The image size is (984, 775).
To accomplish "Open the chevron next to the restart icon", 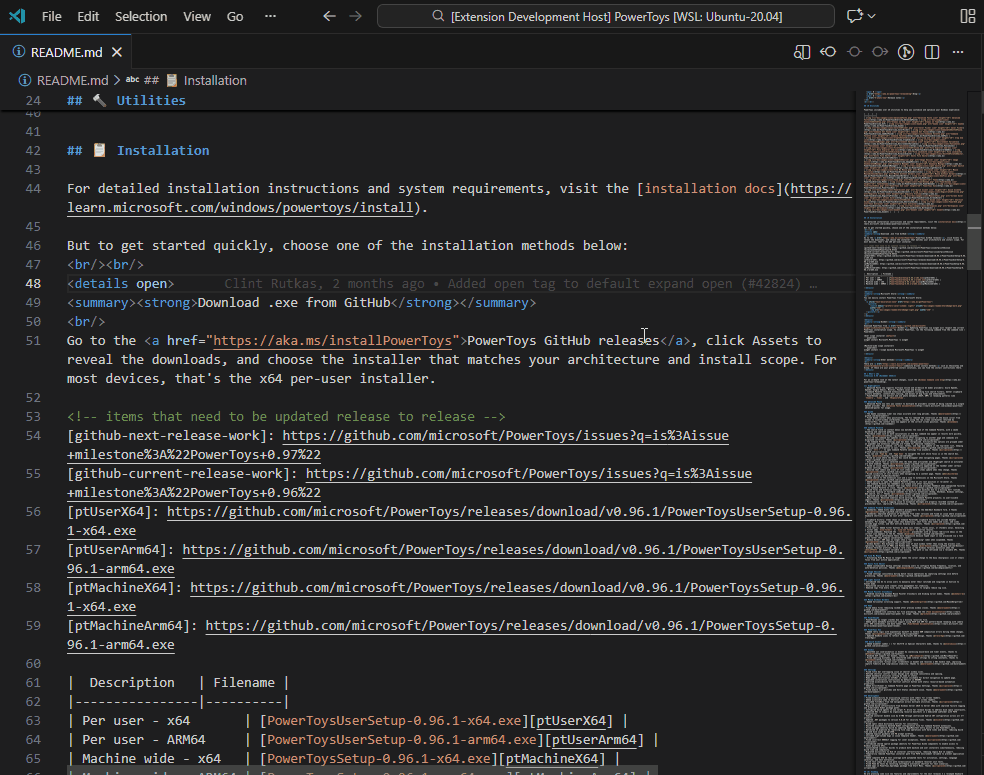I will 870,16.
